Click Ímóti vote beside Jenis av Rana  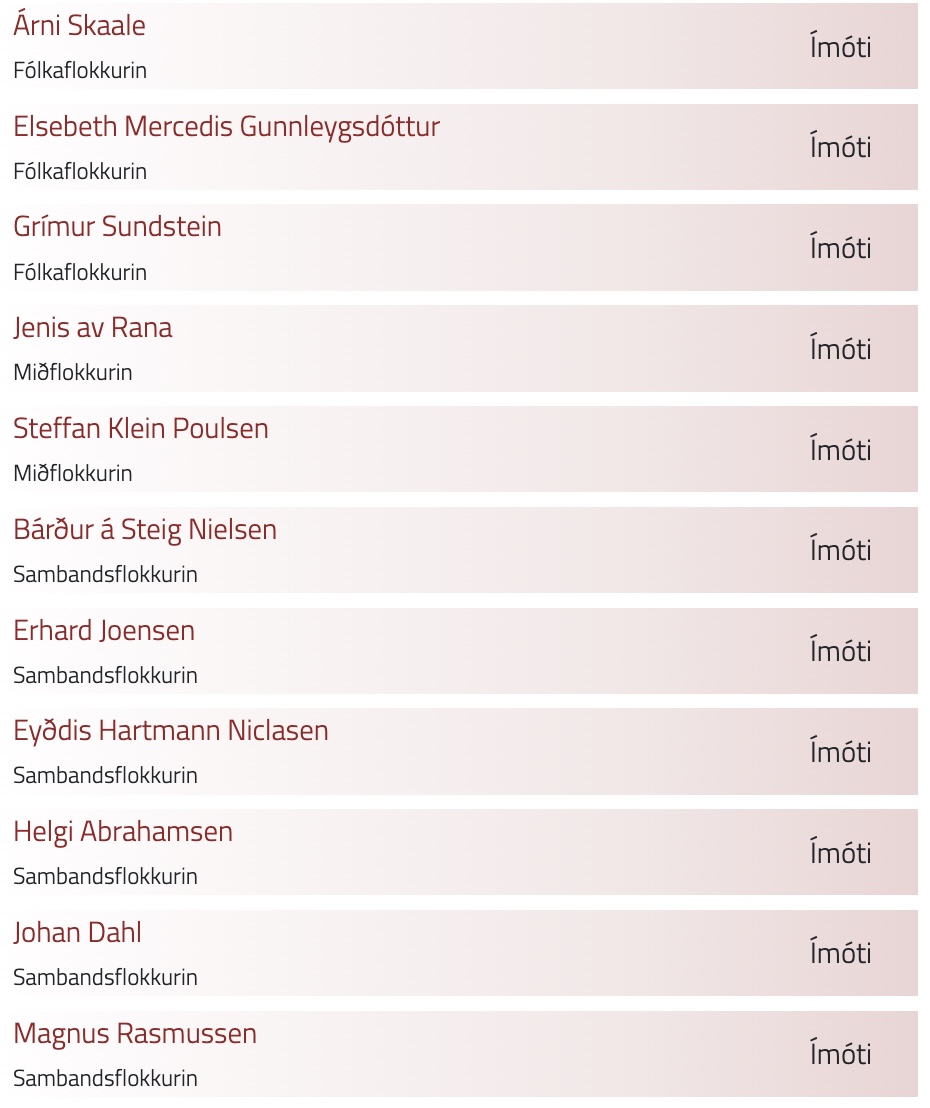pos(840,347)
